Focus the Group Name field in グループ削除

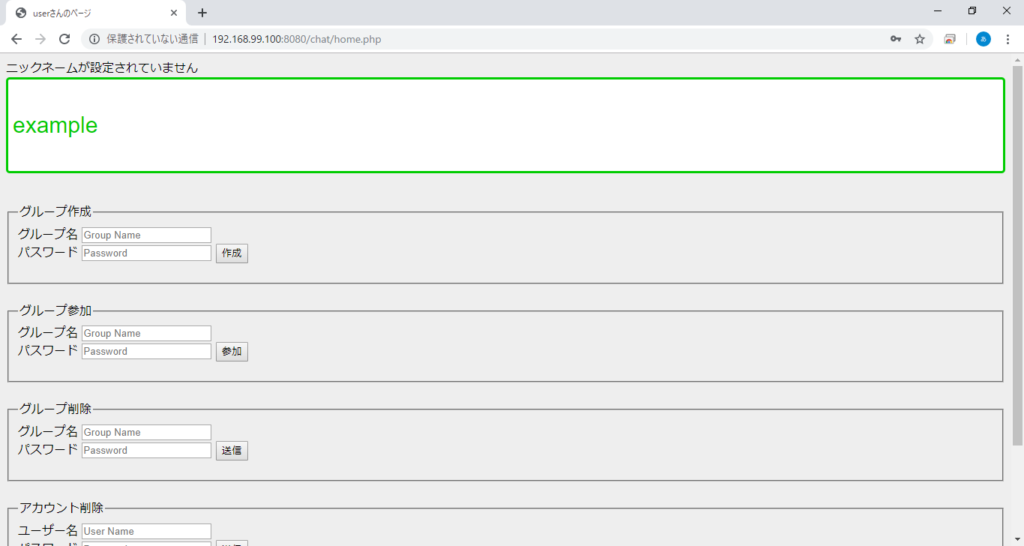click(x=146, y=432)
